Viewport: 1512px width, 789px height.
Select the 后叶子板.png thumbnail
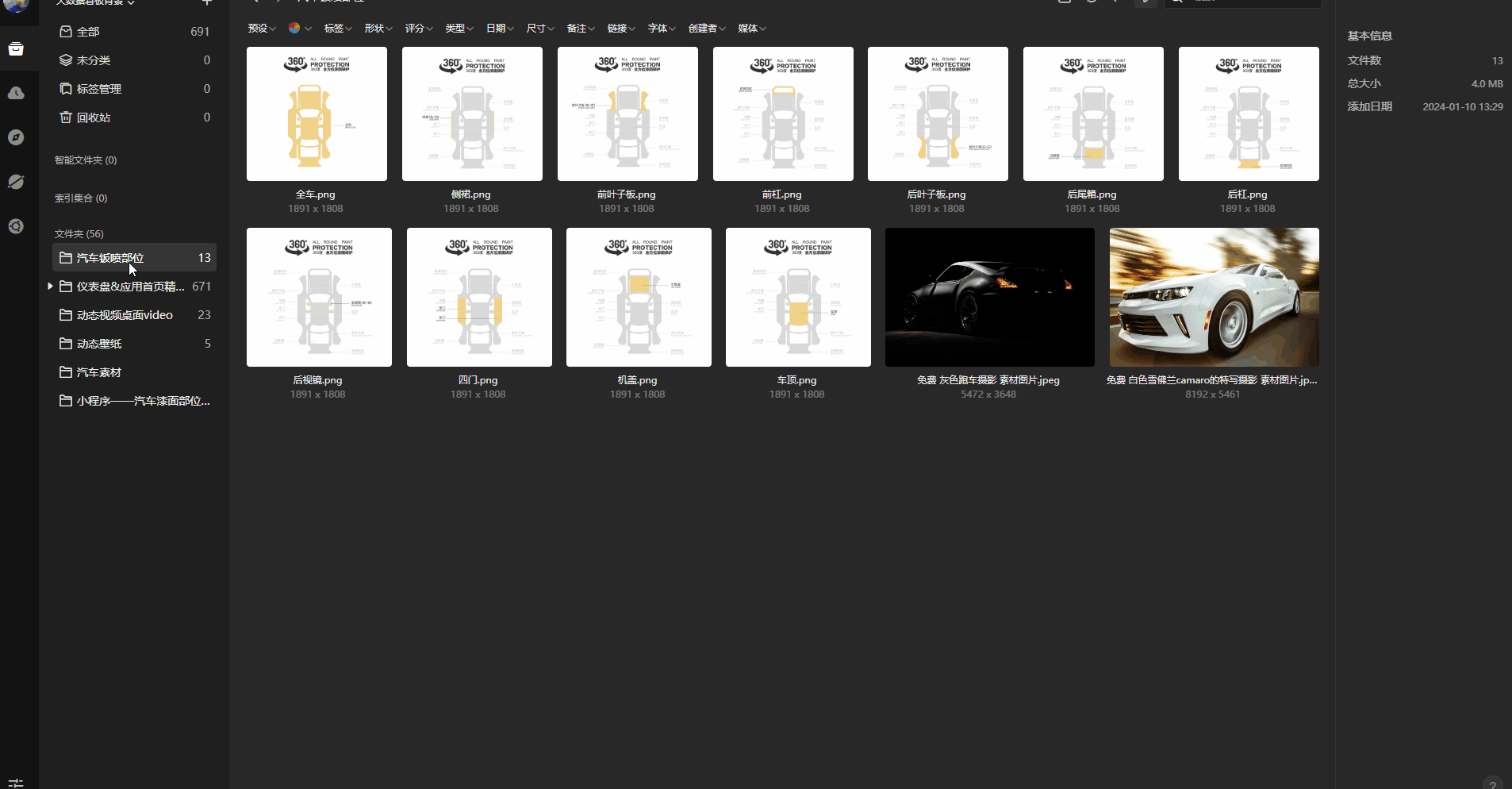(x=938, y=114)
